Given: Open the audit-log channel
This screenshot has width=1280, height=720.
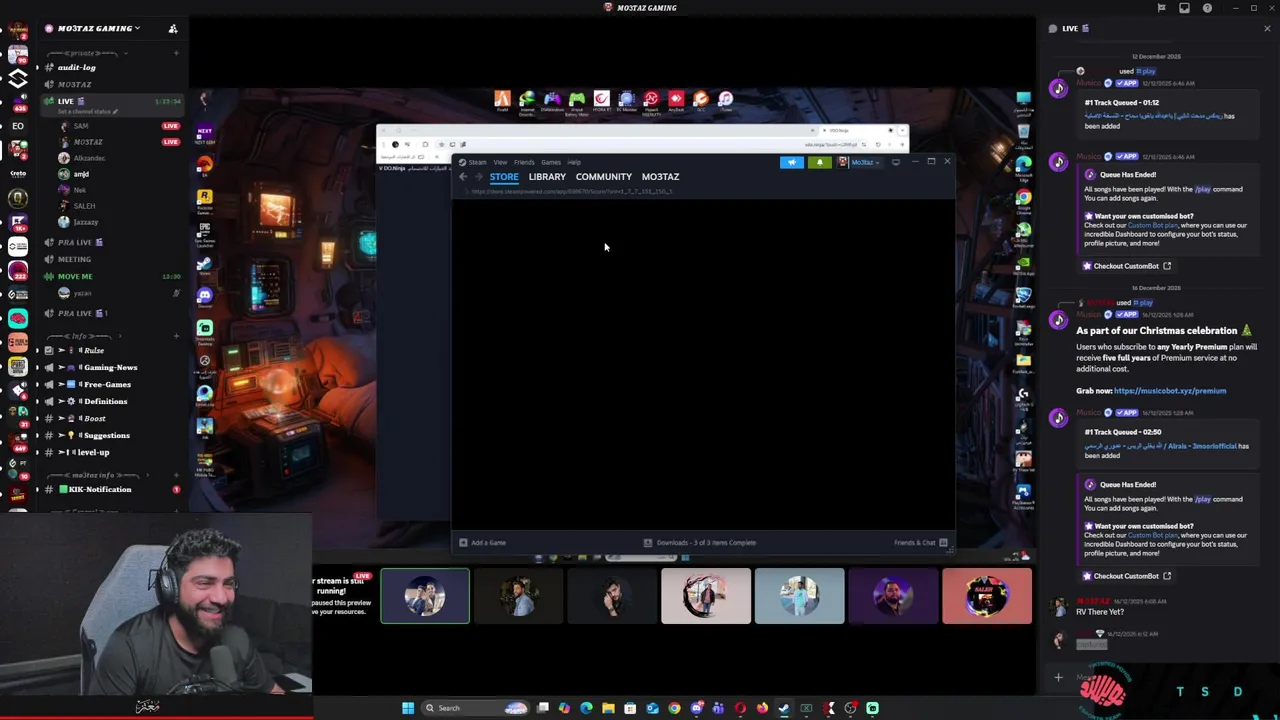Looking at the screenshot, I should (76, 68).
